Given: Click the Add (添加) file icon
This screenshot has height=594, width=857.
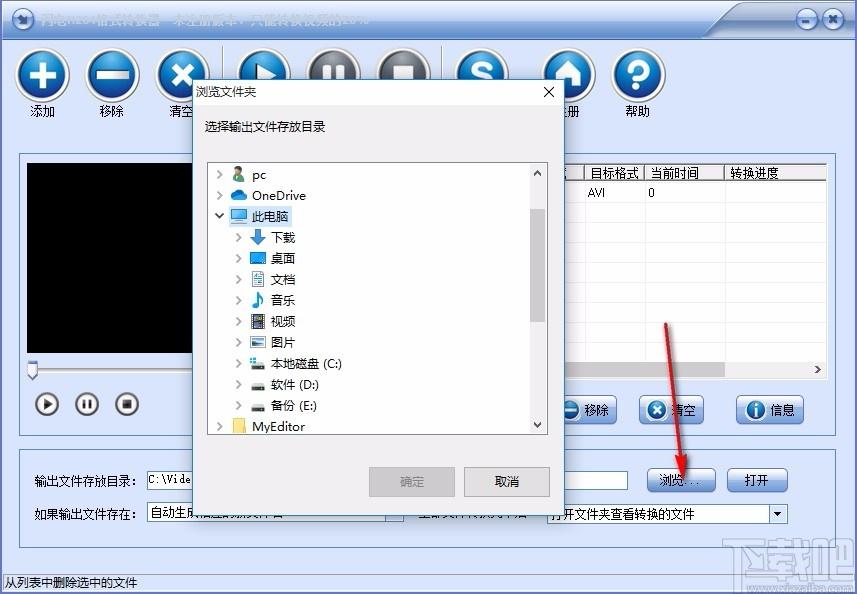Looking at the screenshot, I should coord(43,75).
